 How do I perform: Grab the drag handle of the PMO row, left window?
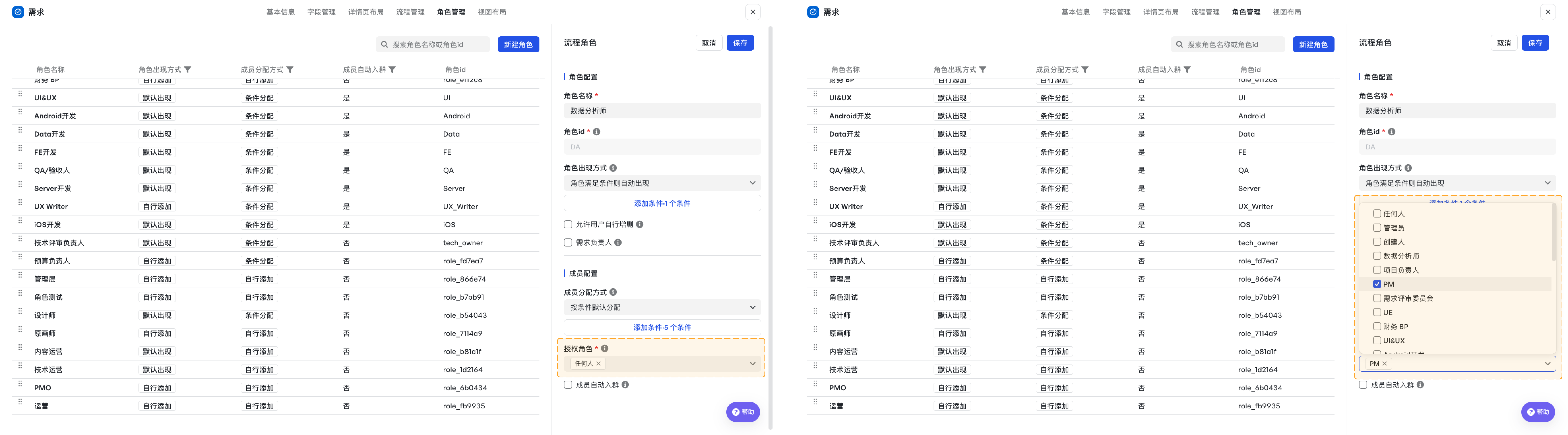pyautogui.click(x=20, y=384)
